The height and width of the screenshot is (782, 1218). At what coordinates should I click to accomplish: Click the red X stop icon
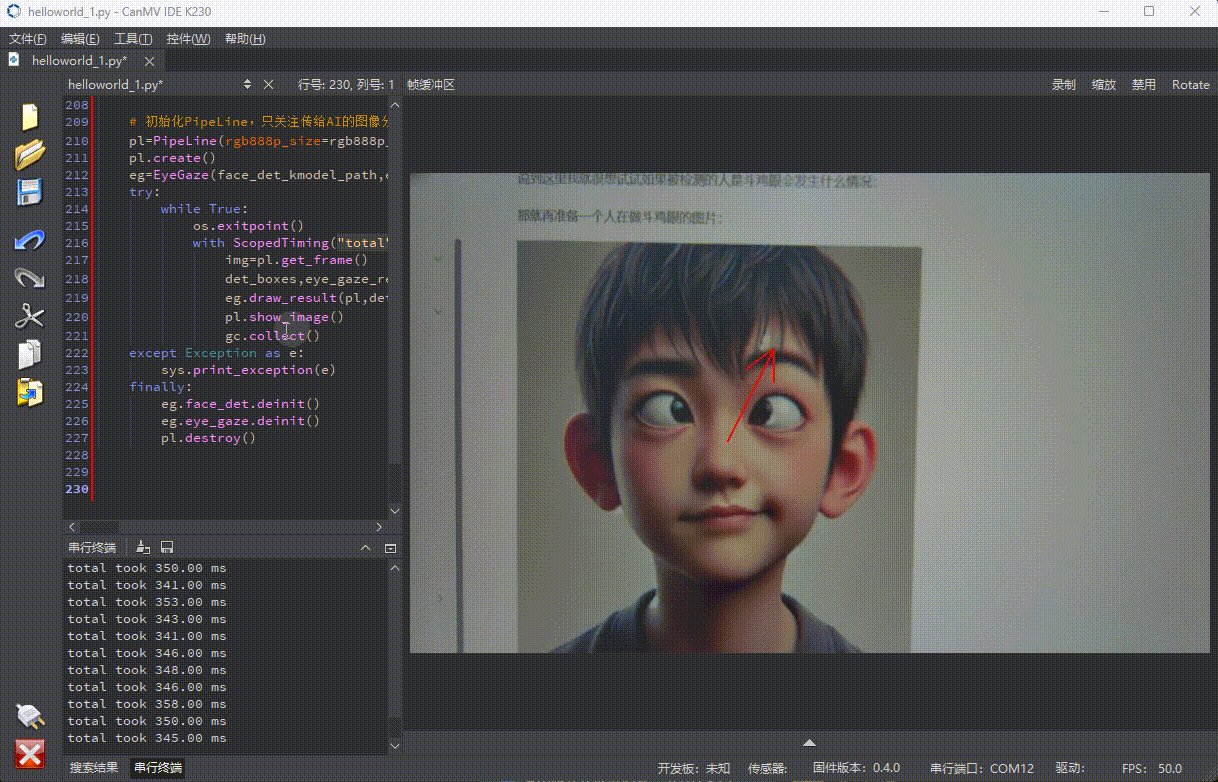[x=30, y=754]
